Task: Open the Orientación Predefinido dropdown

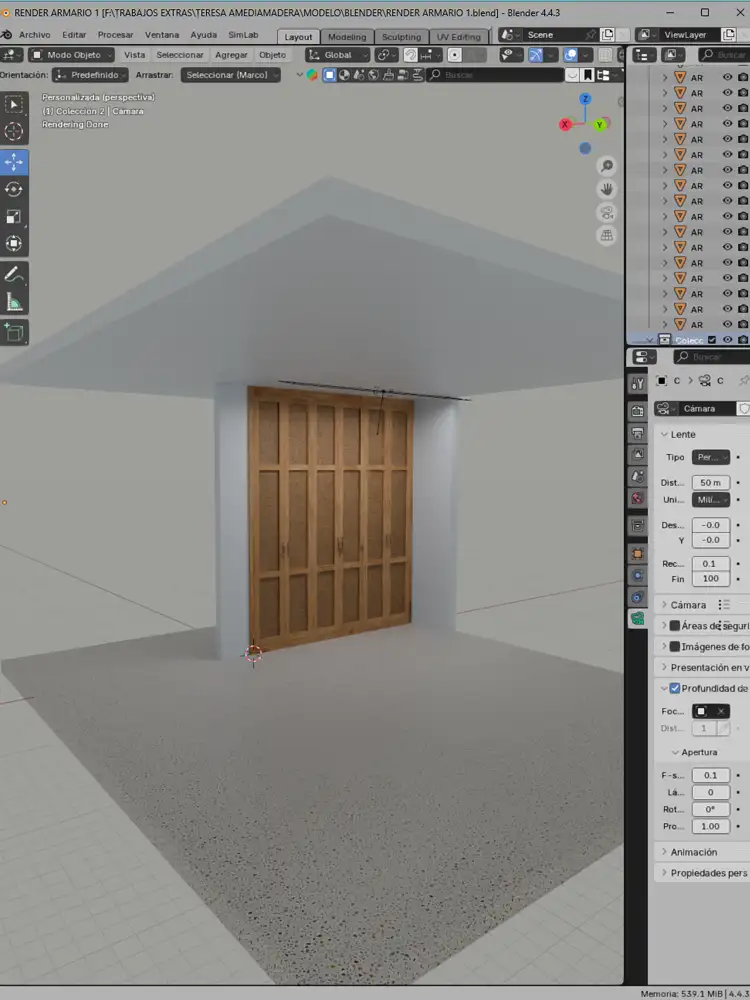Action: coord(90,75)
